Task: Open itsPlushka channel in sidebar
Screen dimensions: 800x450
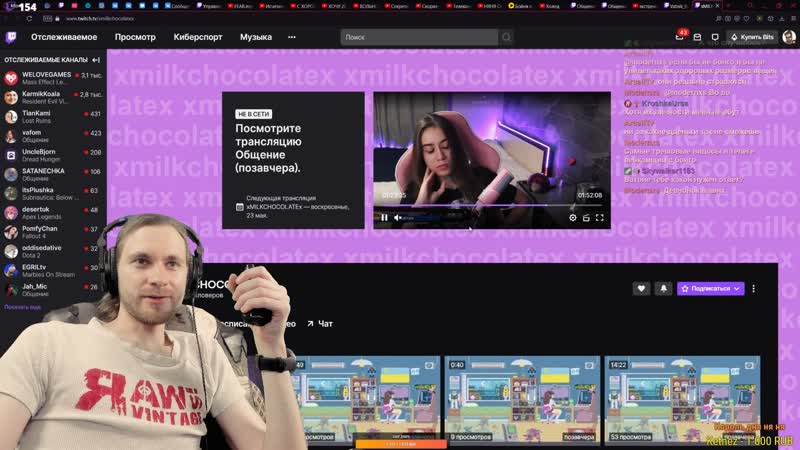Action: click(x=53, y=193)
